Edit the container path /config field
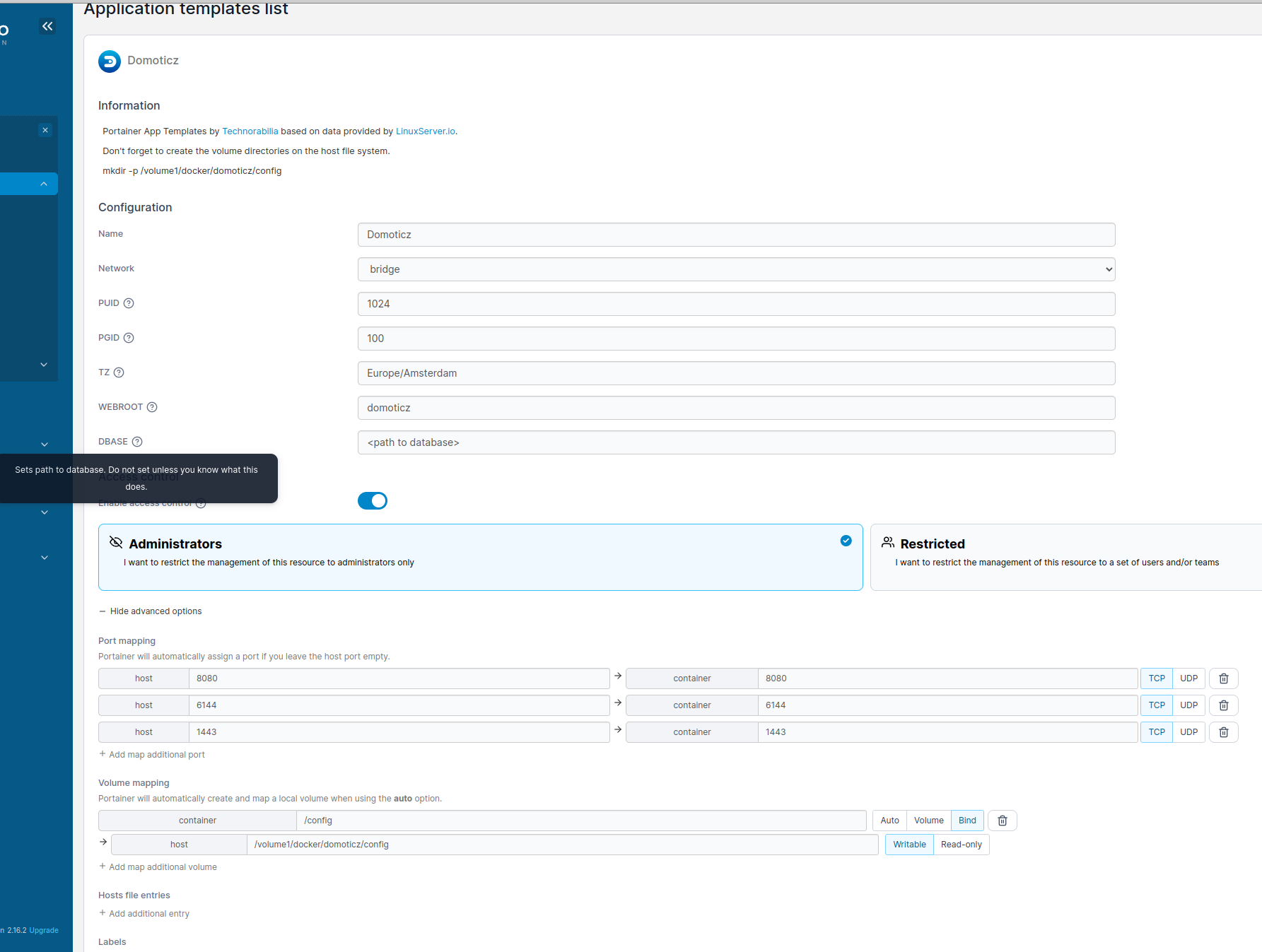 click(582, 821)
